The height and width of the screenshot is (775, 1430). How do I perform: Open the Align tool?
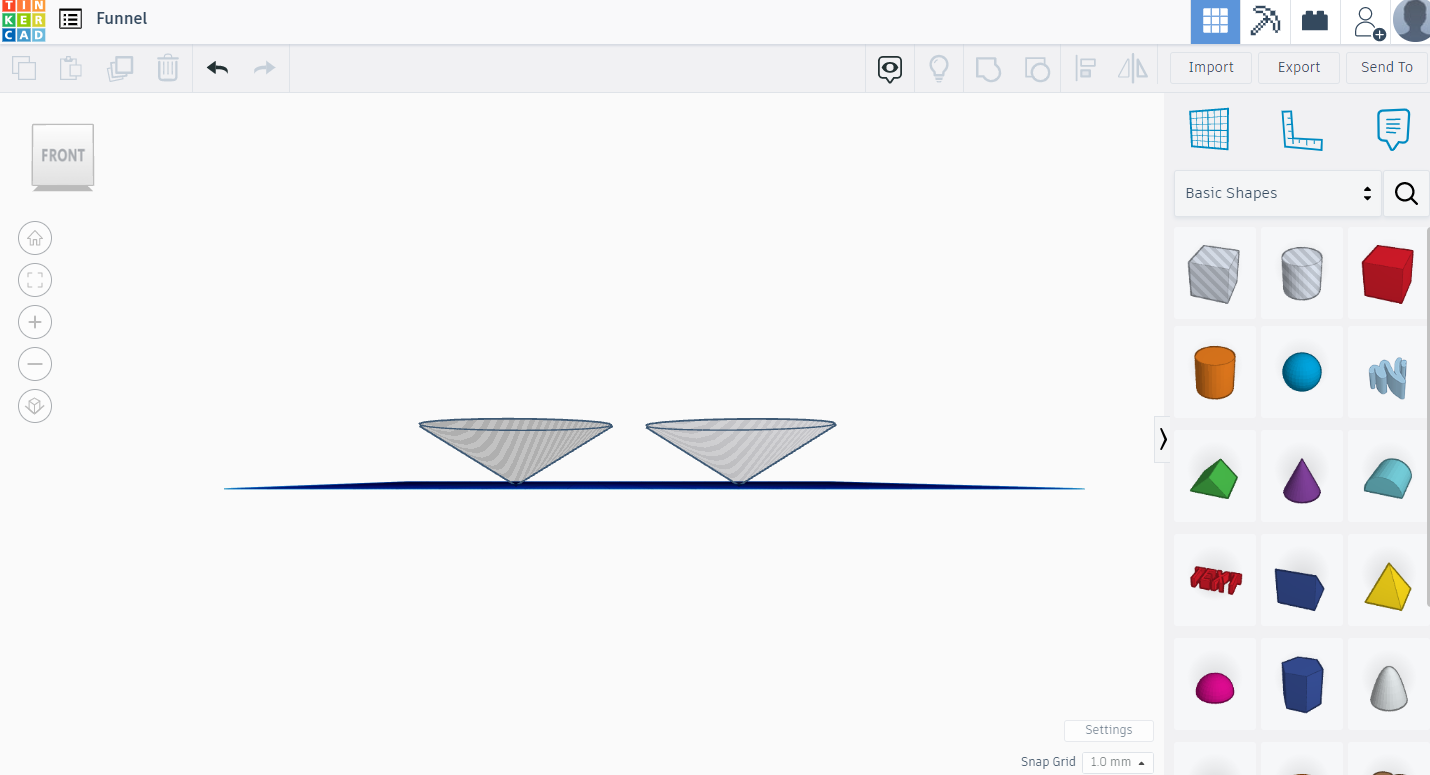[x=1085, y=68]
